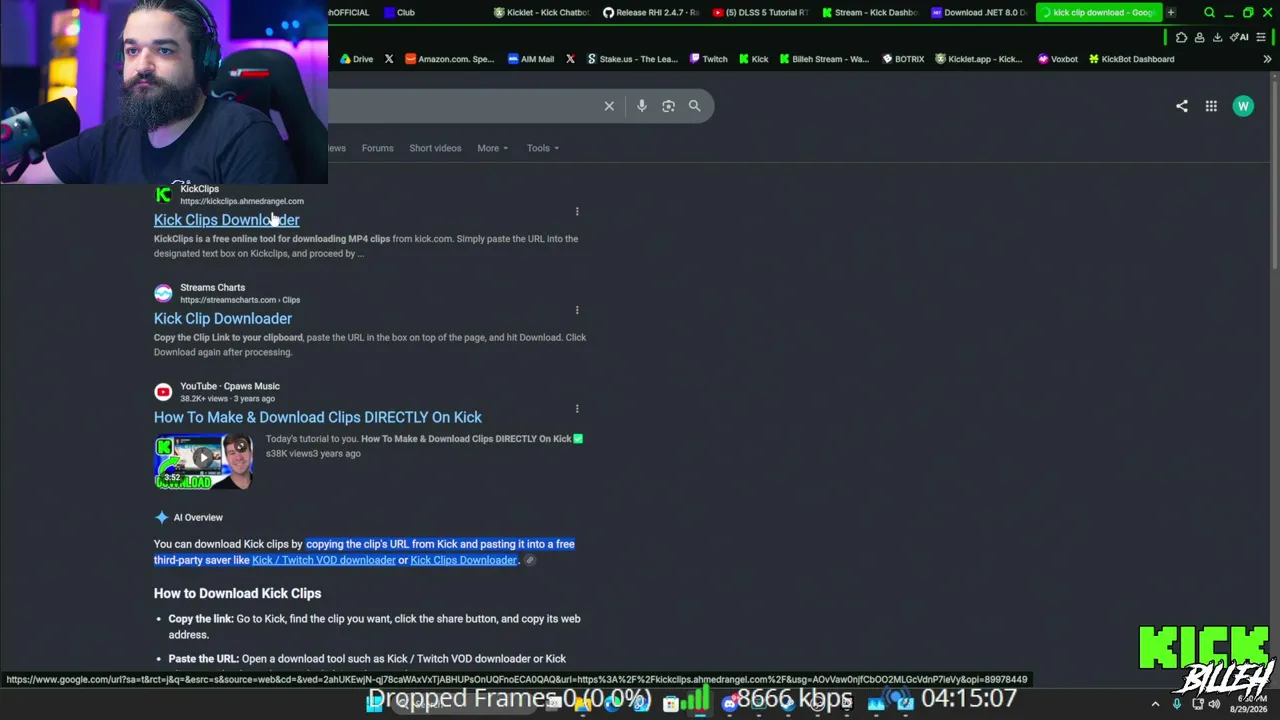Filter results by Short videos
The image size is (1280, 720).
coord(435,148)
